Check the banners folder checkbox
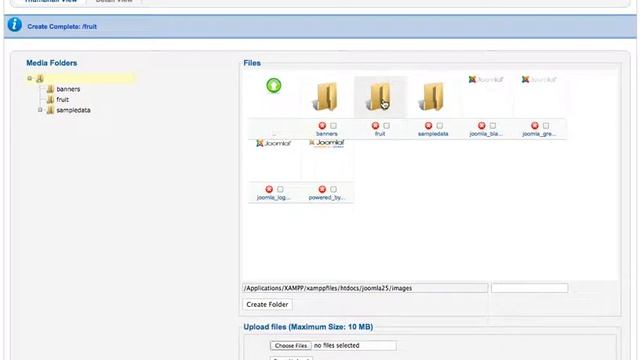The image size is (640, 360). point(333,126)
